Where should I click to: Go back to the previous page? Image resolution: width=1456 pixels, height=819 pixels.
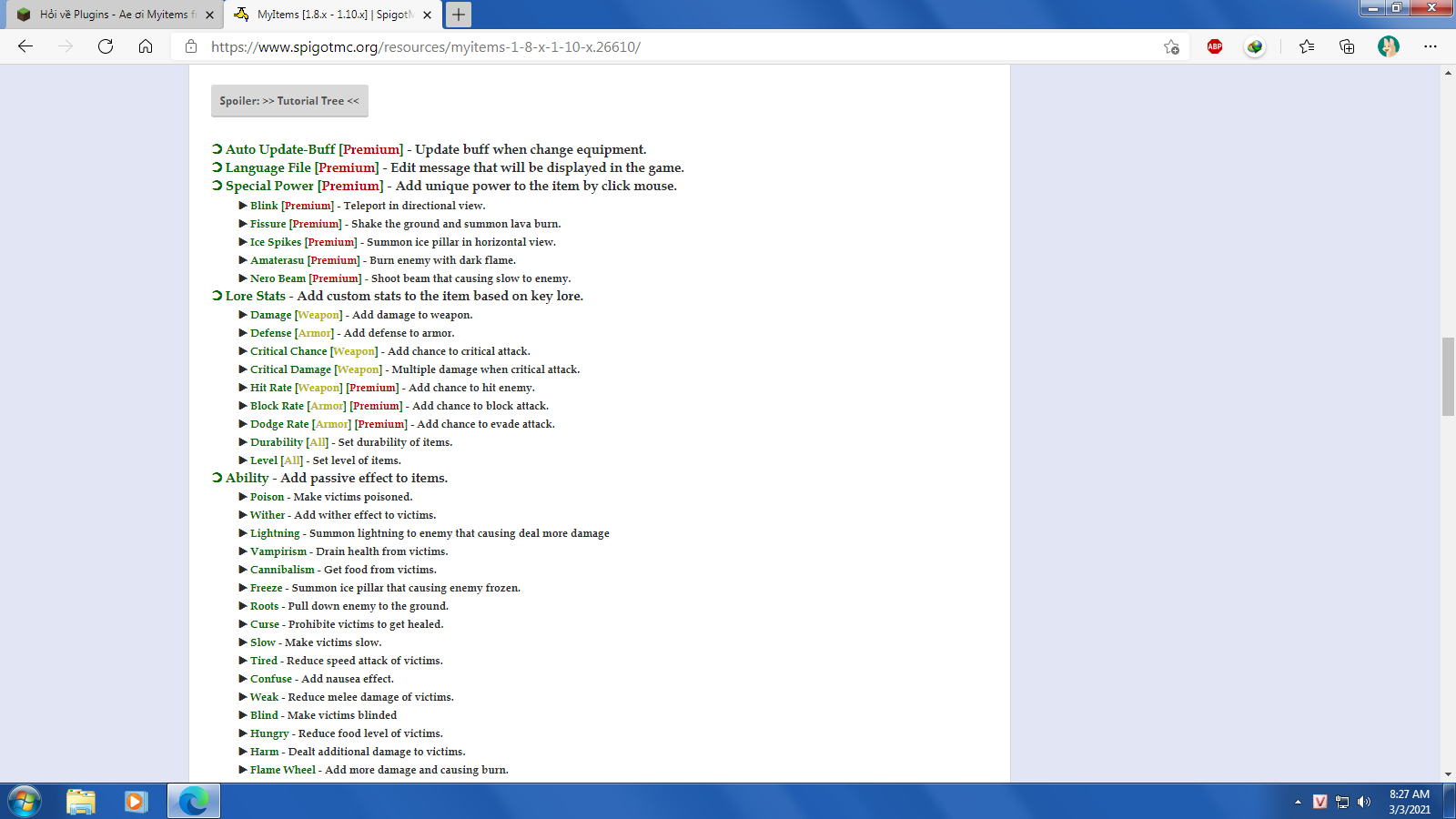point(25,46)
